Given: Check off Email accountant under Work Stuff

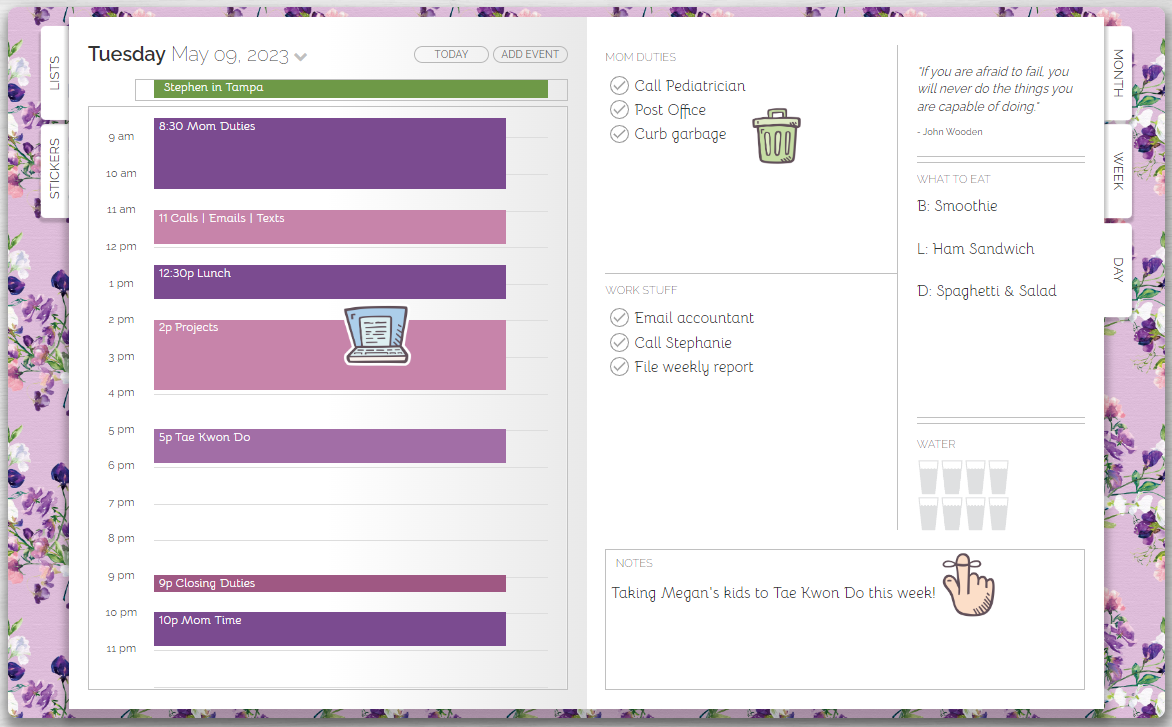Looking at the screenshot, I should pos(619,317).
